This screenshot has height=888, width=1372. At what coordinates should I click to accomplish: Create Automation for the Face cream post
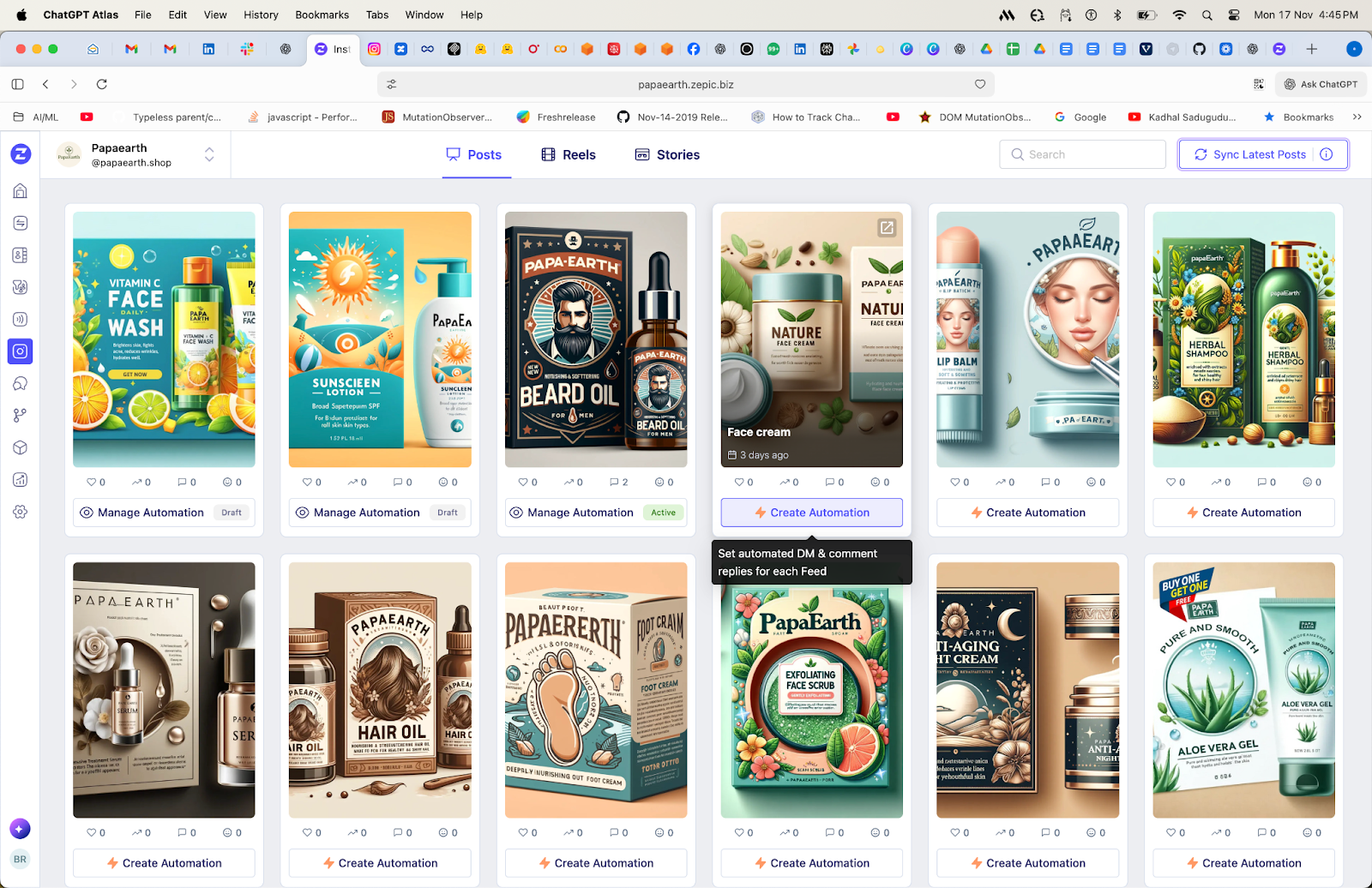point(812,513)
